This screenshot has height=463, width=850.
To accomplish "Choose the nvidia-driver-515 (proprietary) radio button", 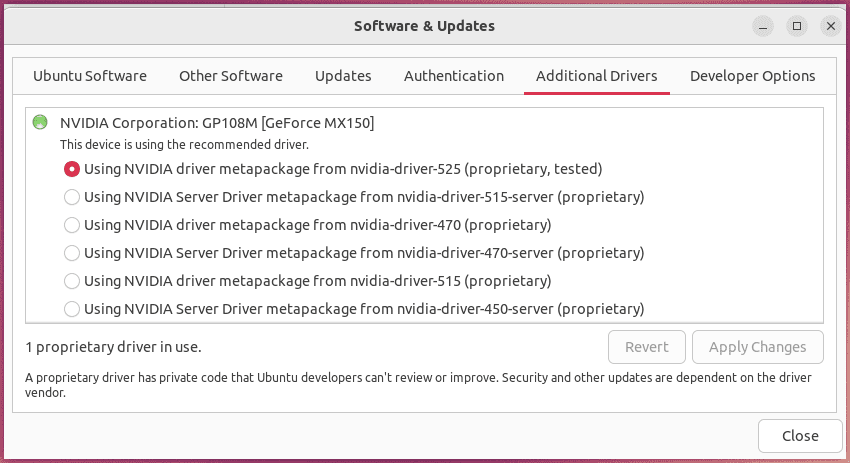I will click(x=72, y=281).
